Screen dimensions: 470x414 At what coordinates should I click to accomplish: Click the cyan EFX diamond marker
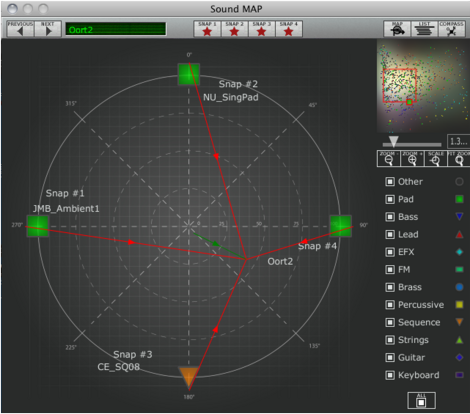pyautogui.click(x=459, y=252)
